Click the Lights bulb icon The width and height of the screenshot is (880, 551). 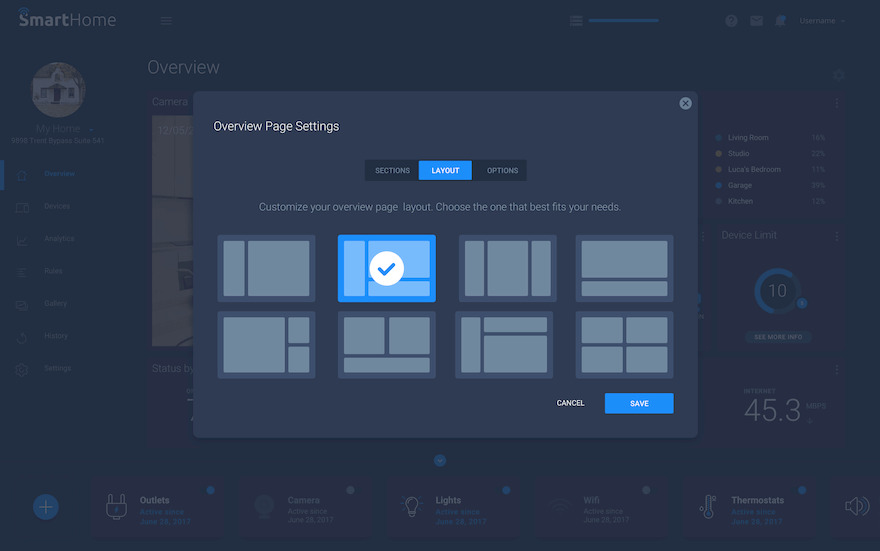click(x=411, y=506)
